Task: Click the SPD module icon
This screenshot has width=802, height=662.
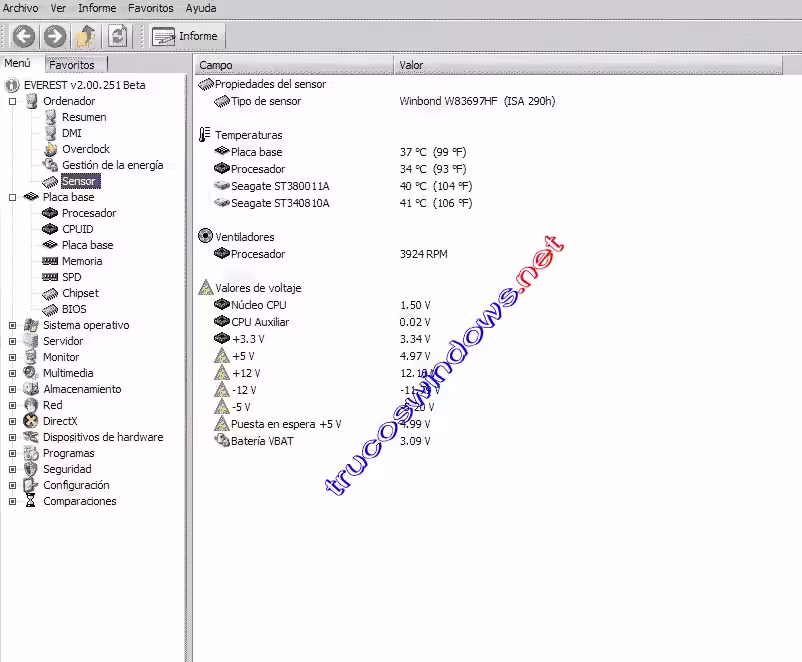Action: coord(50,277)
